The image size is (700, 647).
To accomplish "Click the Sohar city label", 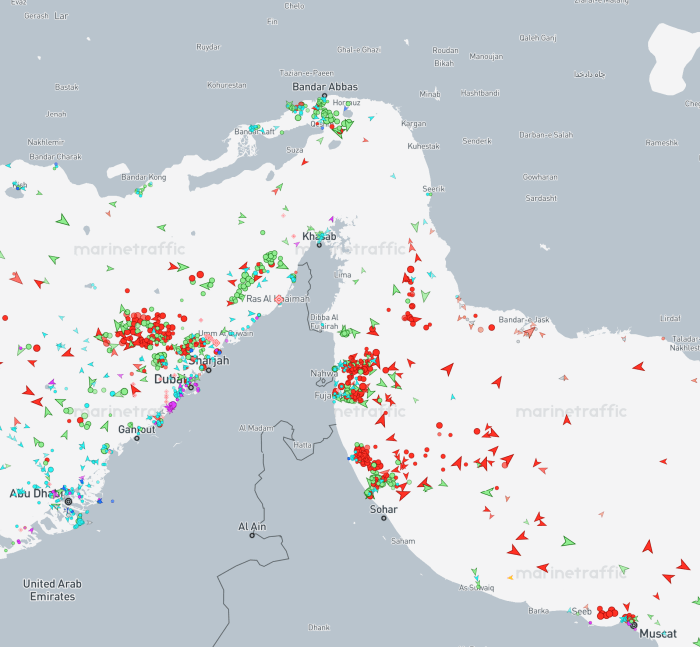I will [x=383, y=509].
